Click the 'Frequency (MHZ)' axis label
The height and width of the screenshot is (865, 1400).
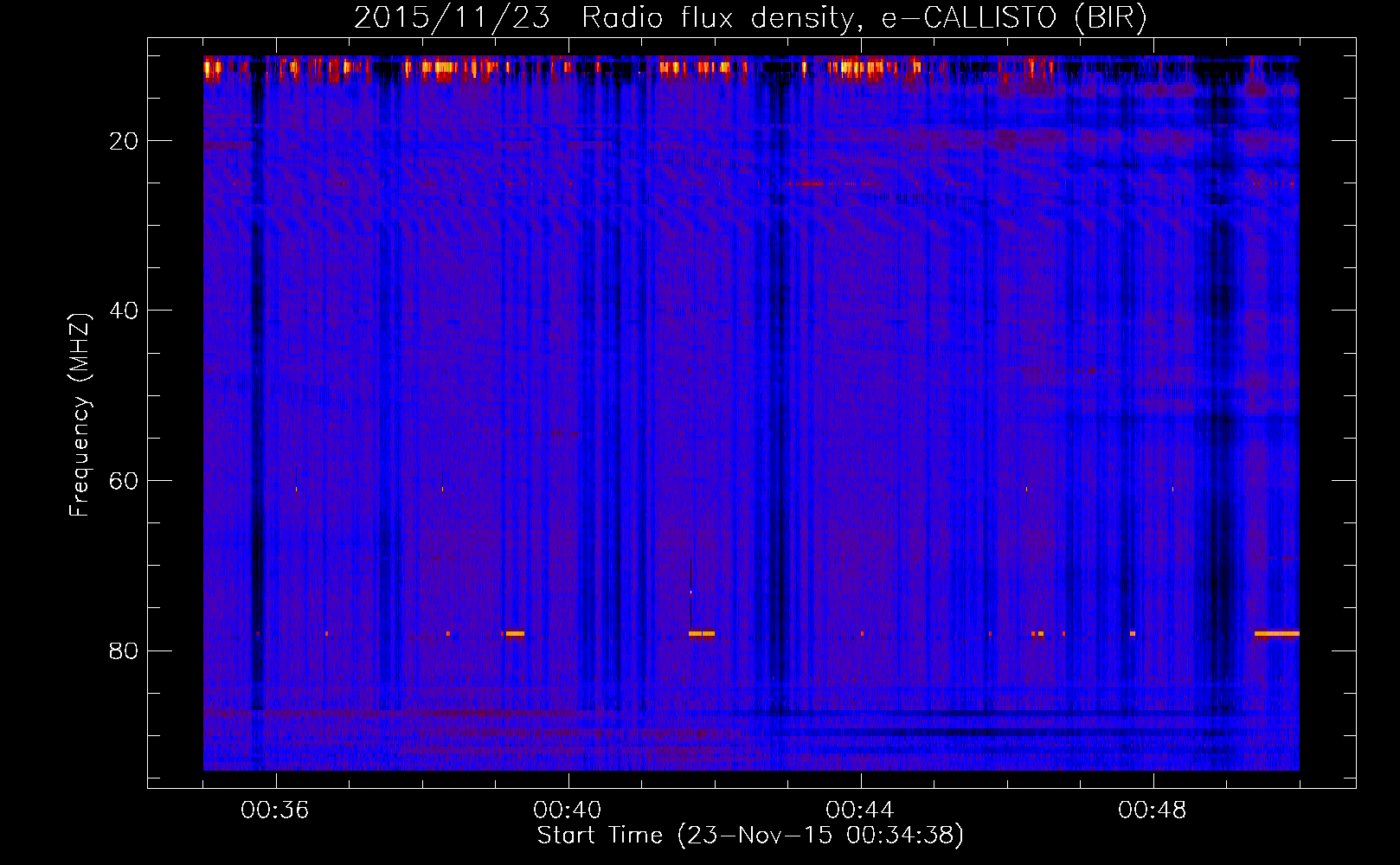[x=79, y=415]
